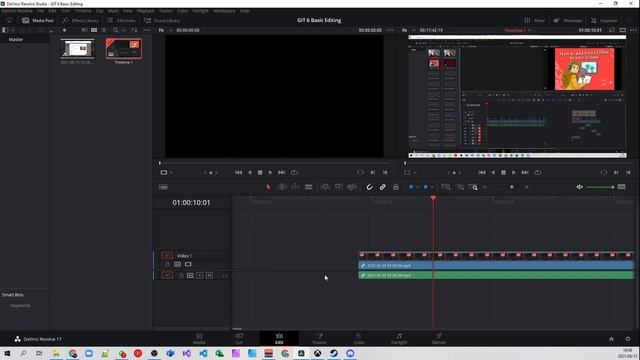Switch to the Fusion page tab
640x360 pixels.
click(x=319, y=339)
